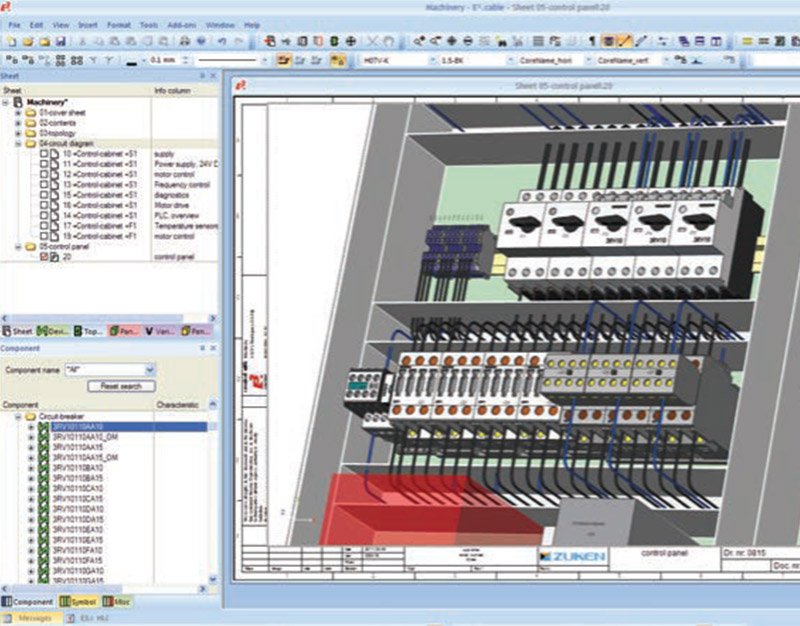The image size is (800, 626).
Task: Click the Circuit-breaker folder icon
Action: click(x=31, y=416)
